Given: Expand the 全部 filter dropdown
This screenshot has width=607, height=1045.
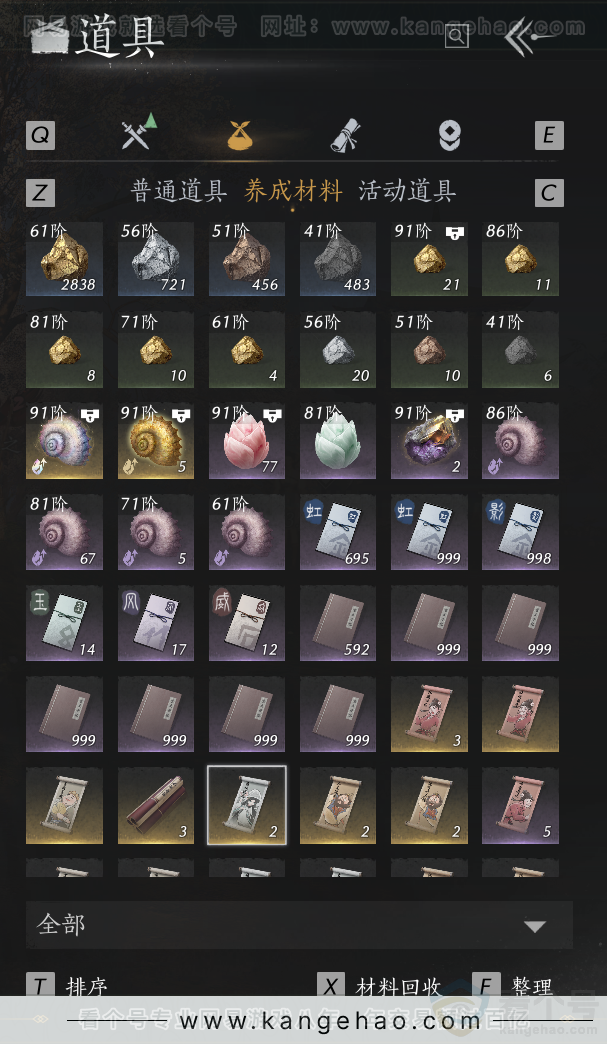Looking at the screenshot, I should pos(299,925).
